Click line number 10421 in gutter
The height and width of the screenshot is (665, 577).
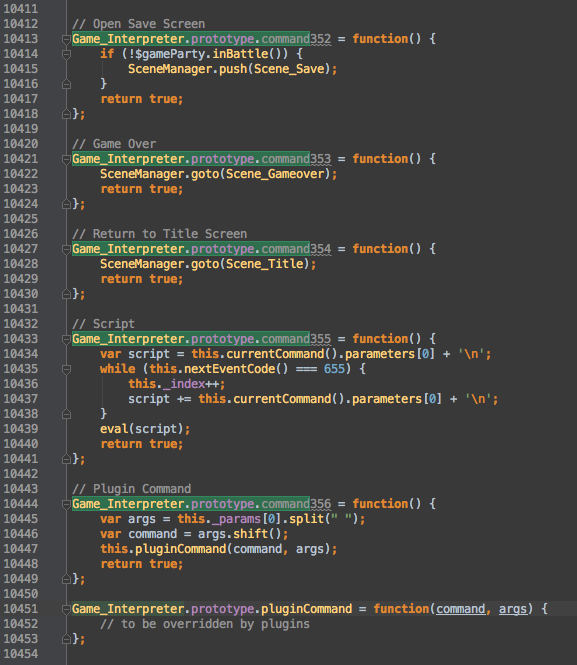point(21,159)
